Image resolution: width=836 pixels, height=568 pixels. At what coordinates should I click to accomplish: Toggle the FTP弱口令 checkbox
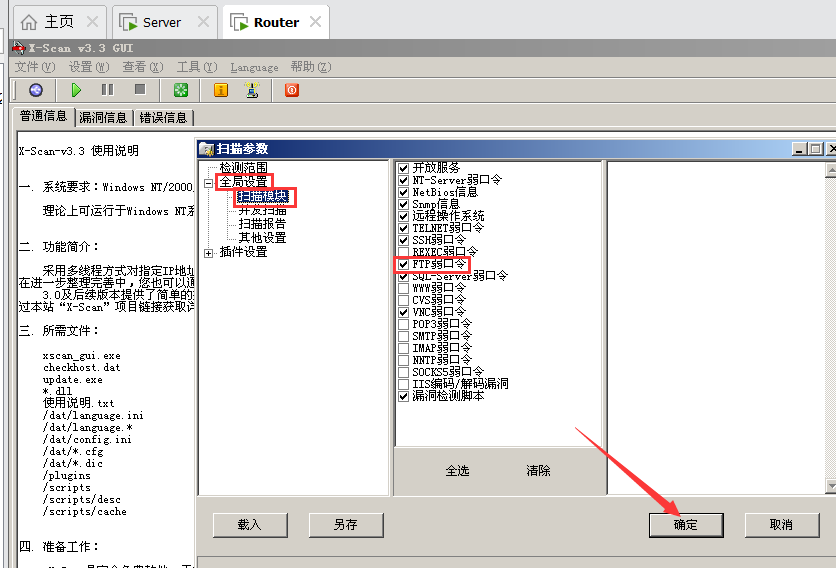404,264
